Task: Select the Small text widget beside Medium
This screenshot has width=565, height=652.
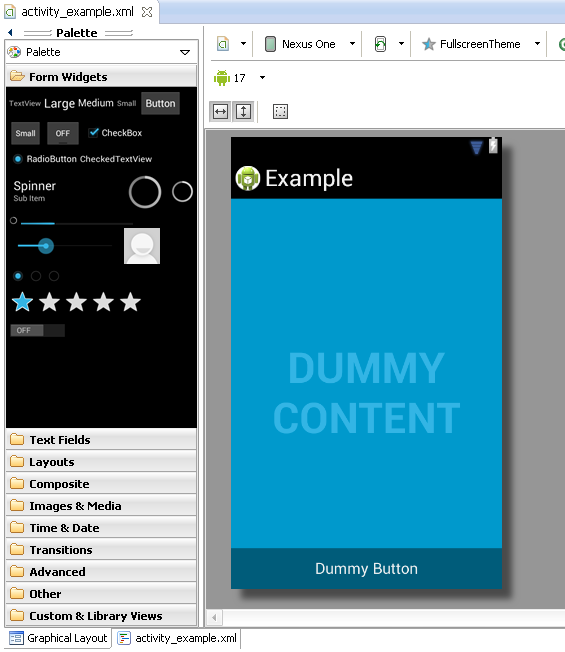Action: [x=126, y=104]
